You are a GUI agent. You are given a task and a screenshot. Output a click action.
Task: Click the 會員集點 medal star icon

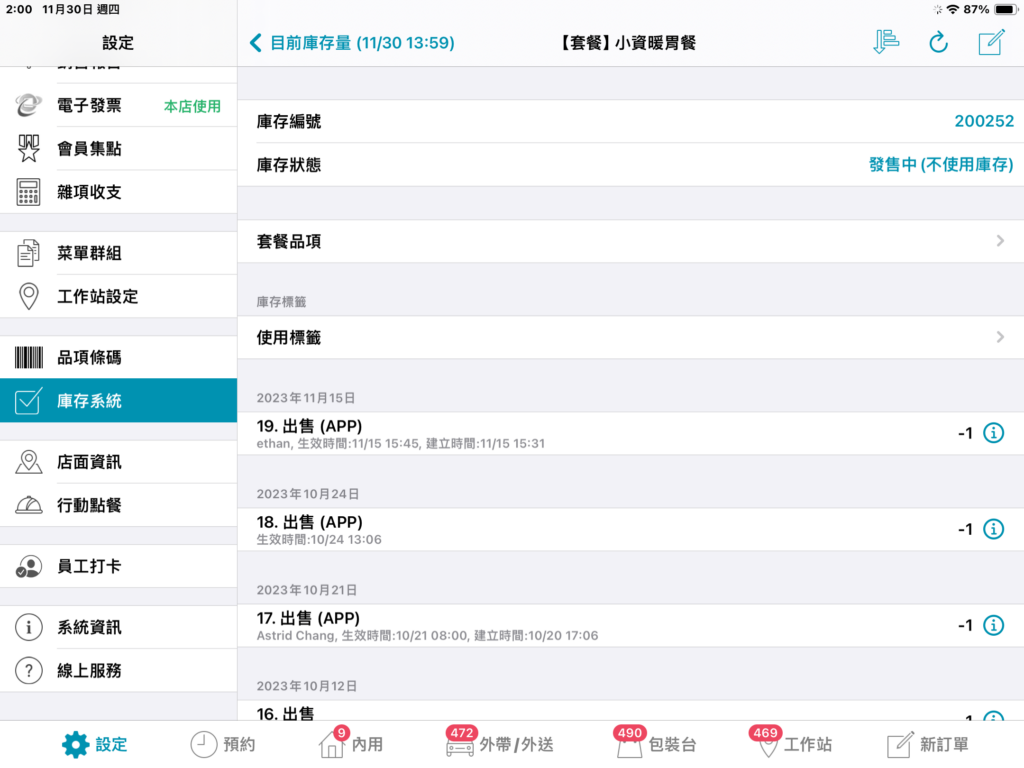point(29,148)
